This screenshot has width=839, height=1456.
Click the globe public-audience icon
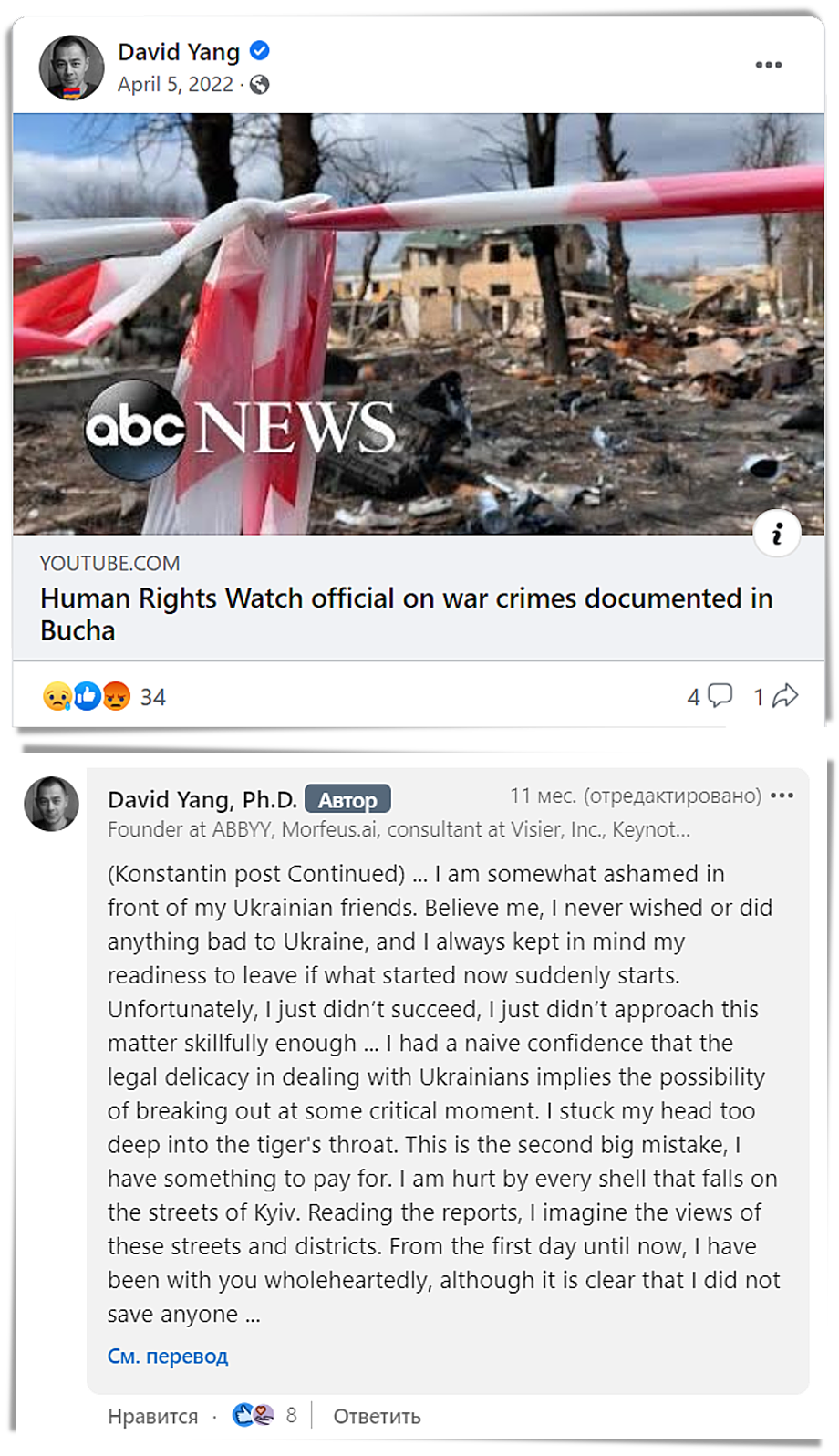[x=260, y=85]
